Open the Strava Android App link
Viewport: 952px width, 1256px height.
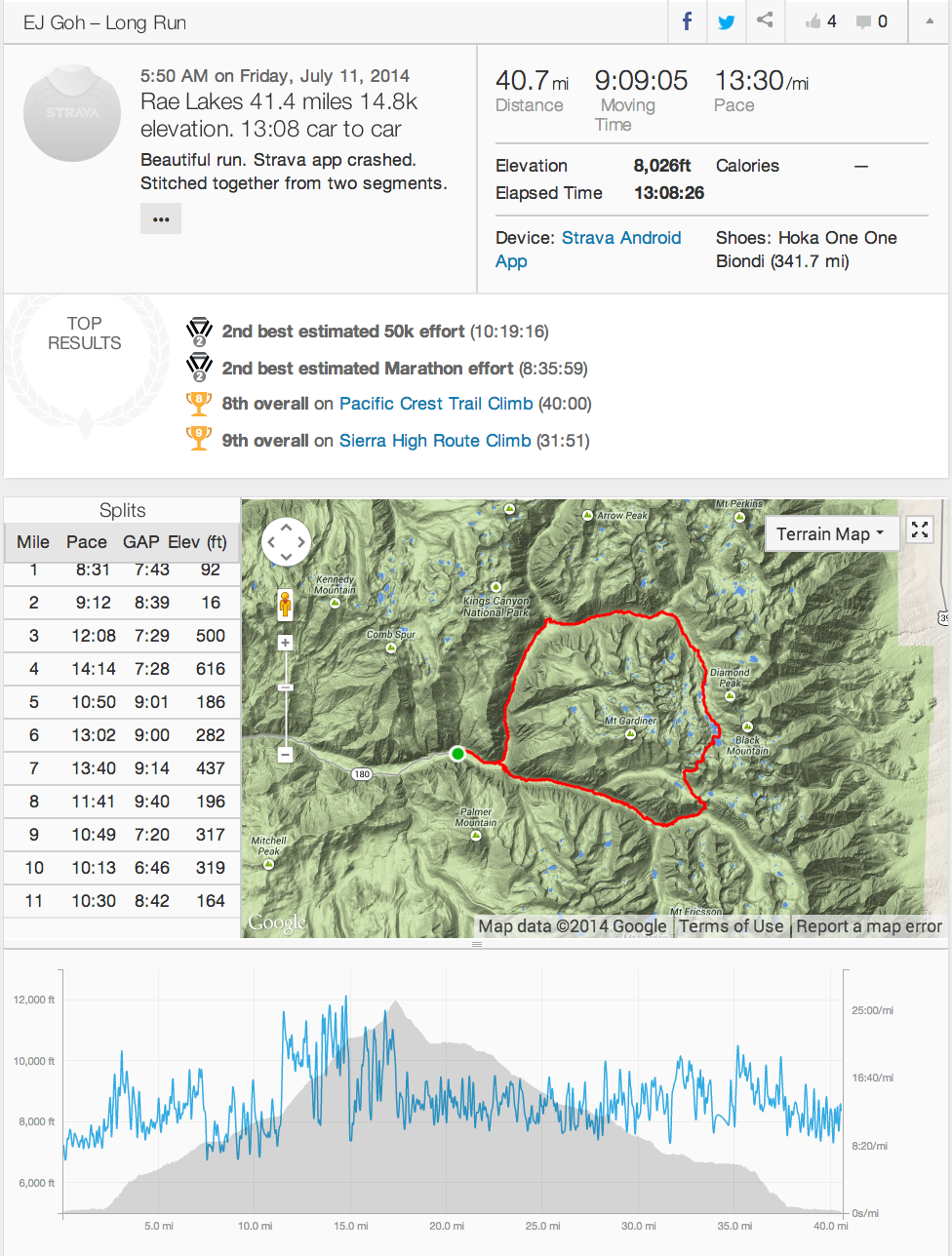tap(620, 238)
